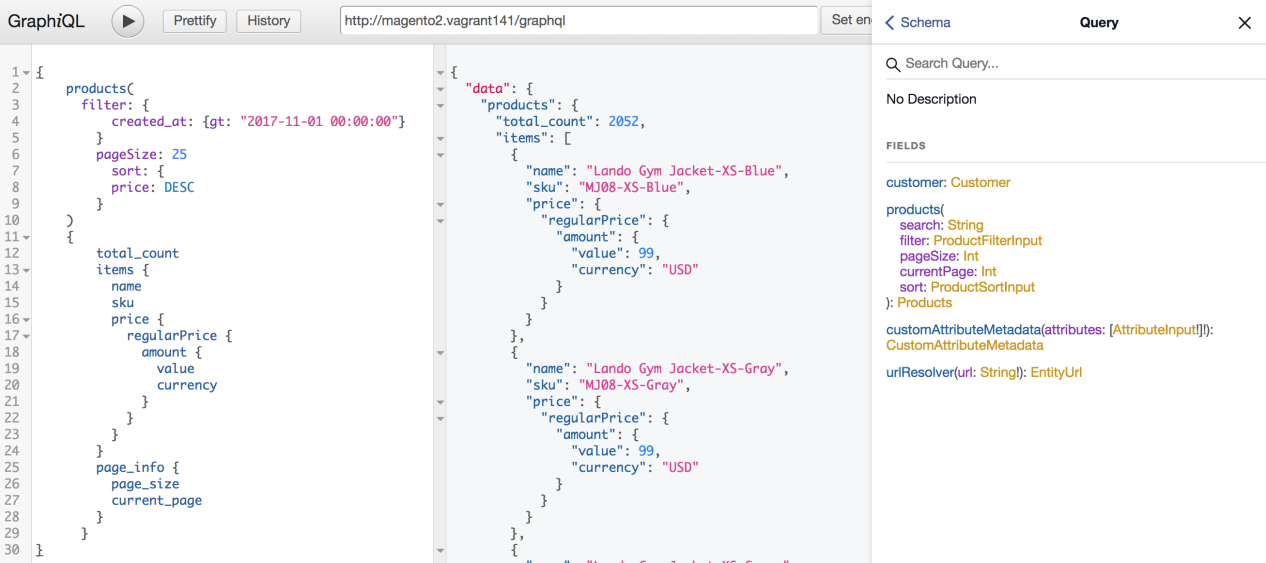The width and height of the screenshot is (1266, 563).
Task: Open String type of search argument
Action: coord(965,225)
